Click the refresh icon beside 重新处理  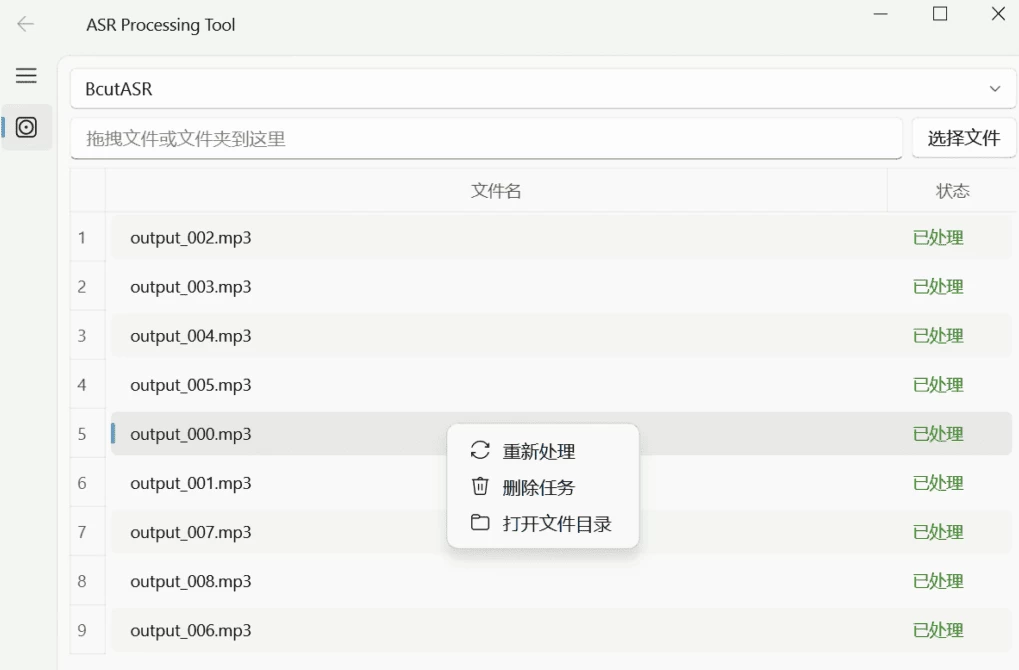tap(480, 451)
